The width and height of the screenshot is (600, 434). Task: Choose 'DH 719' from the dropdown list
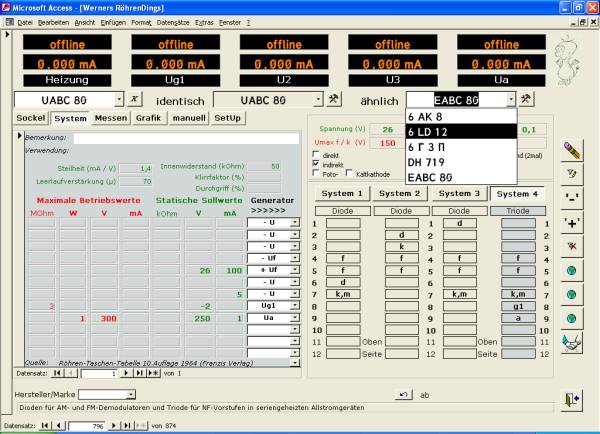click(461, 162)
